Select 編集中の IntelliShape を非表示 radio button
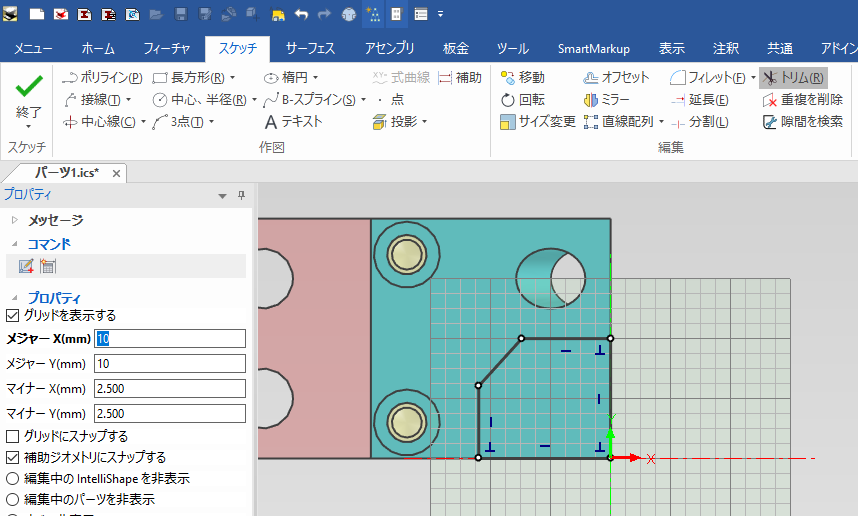 pos(13,478)
